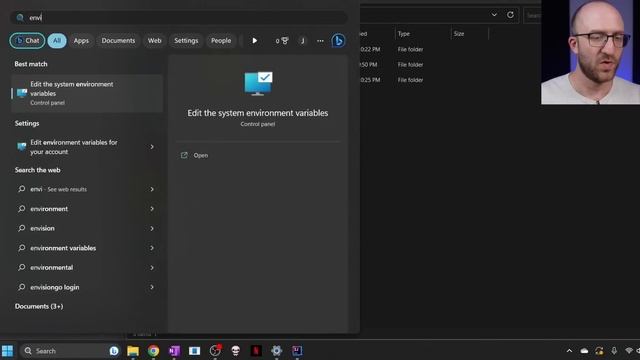
Task: Show hidden icons in the system tray
Action: (x=569, y=351)
